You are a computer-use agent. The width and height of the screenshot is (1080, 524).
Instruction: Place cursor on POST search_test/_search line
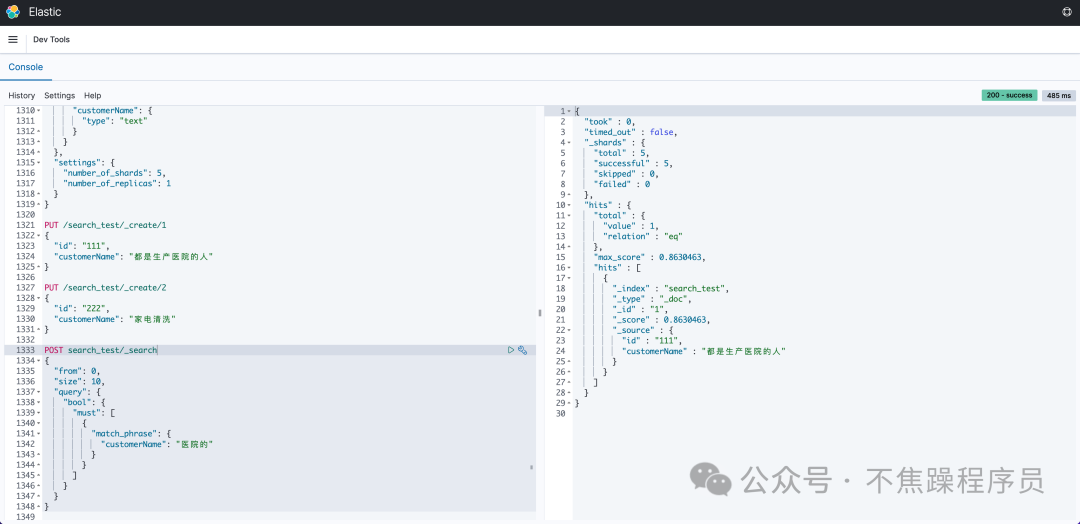[112, 350]
